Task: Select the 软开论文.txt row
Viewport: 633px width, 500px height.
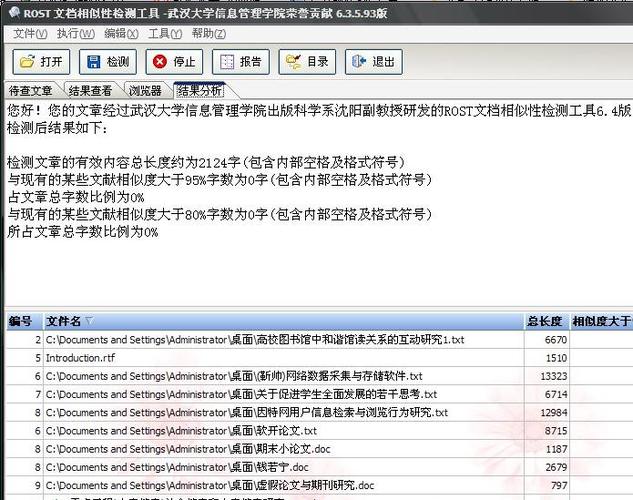Action: coord(319,431)
